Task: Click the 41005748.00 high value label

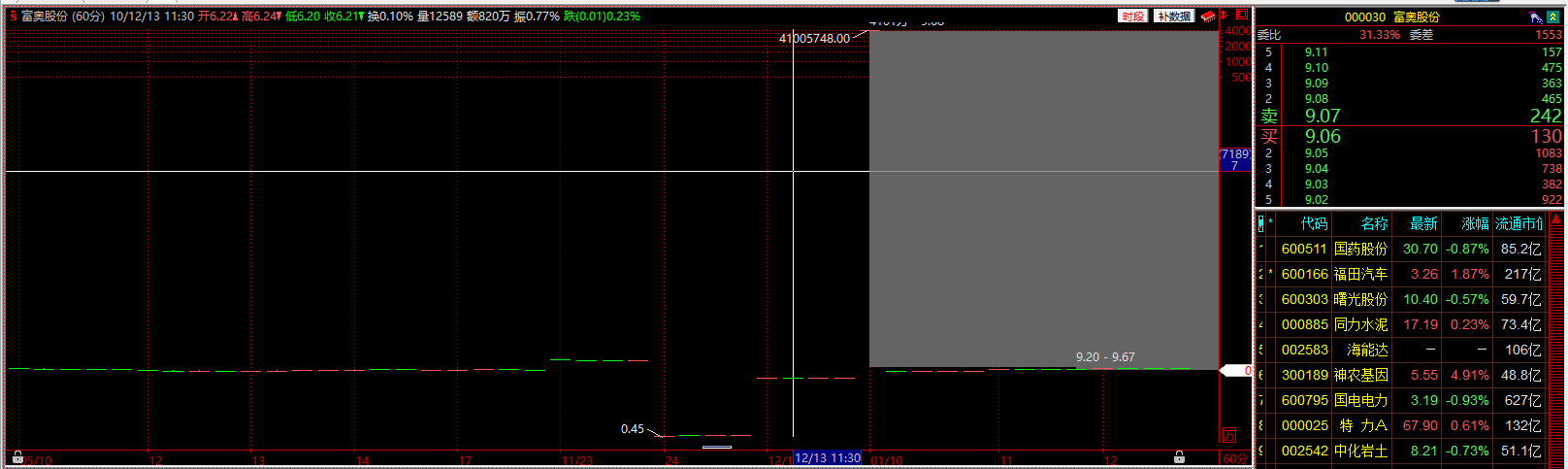Action: (x=814, y=38)
